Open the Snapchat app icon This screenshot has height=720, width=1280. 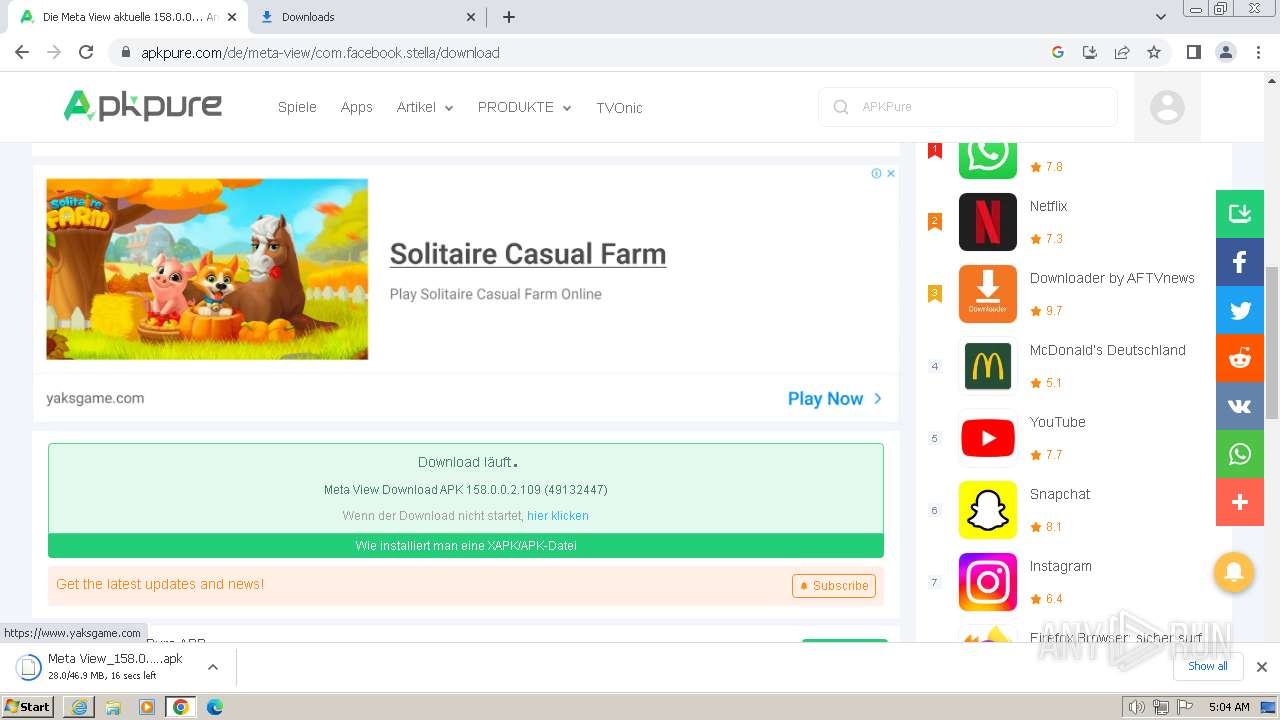tap(988, 510)
